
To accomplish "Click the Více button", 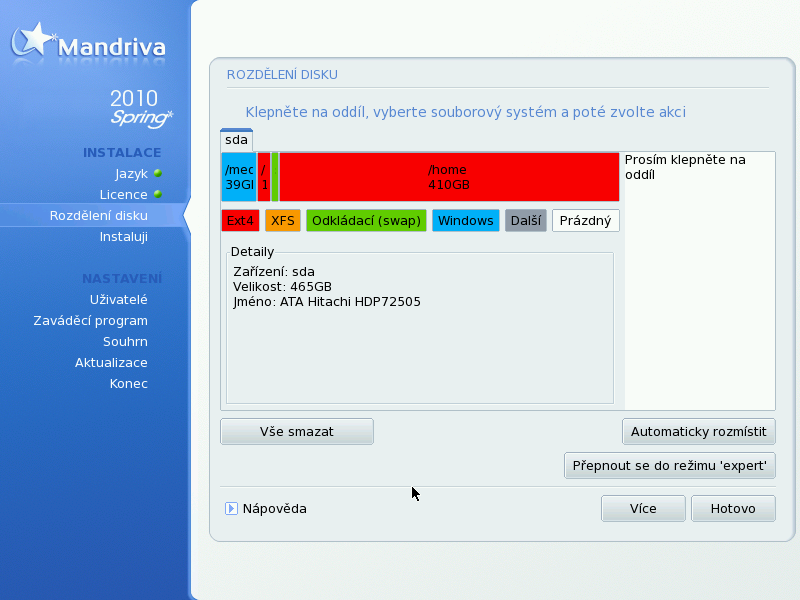I will click(643, 508).
